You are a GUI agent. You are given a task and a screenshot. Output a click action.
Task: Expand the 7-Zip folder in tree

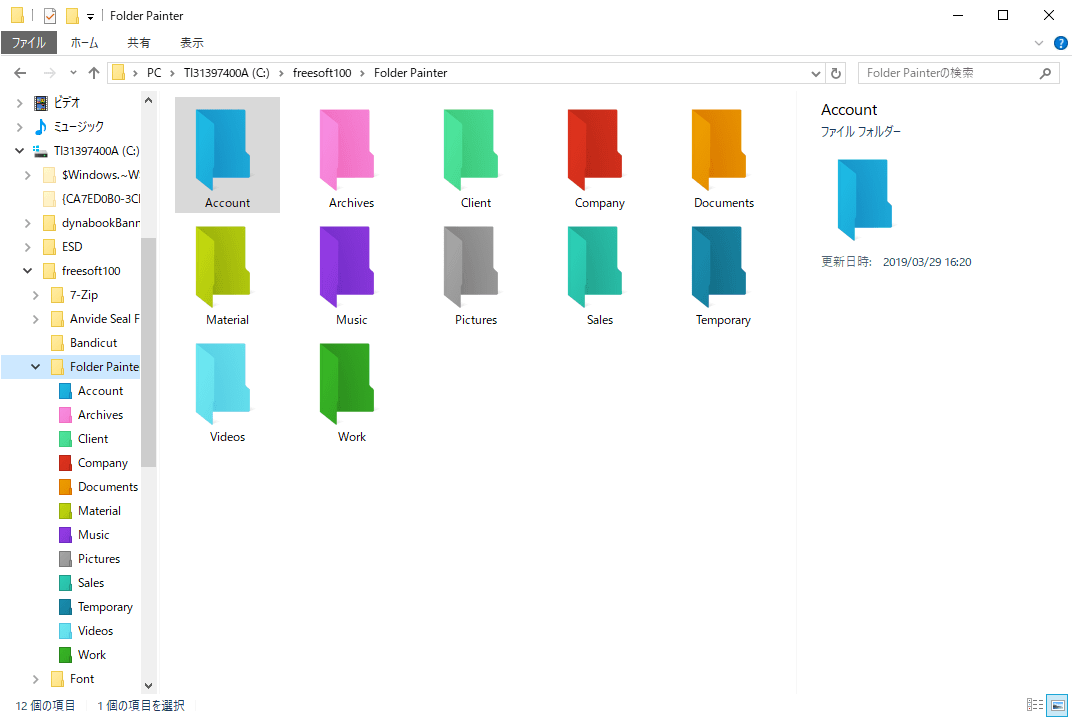pos(36,295)
